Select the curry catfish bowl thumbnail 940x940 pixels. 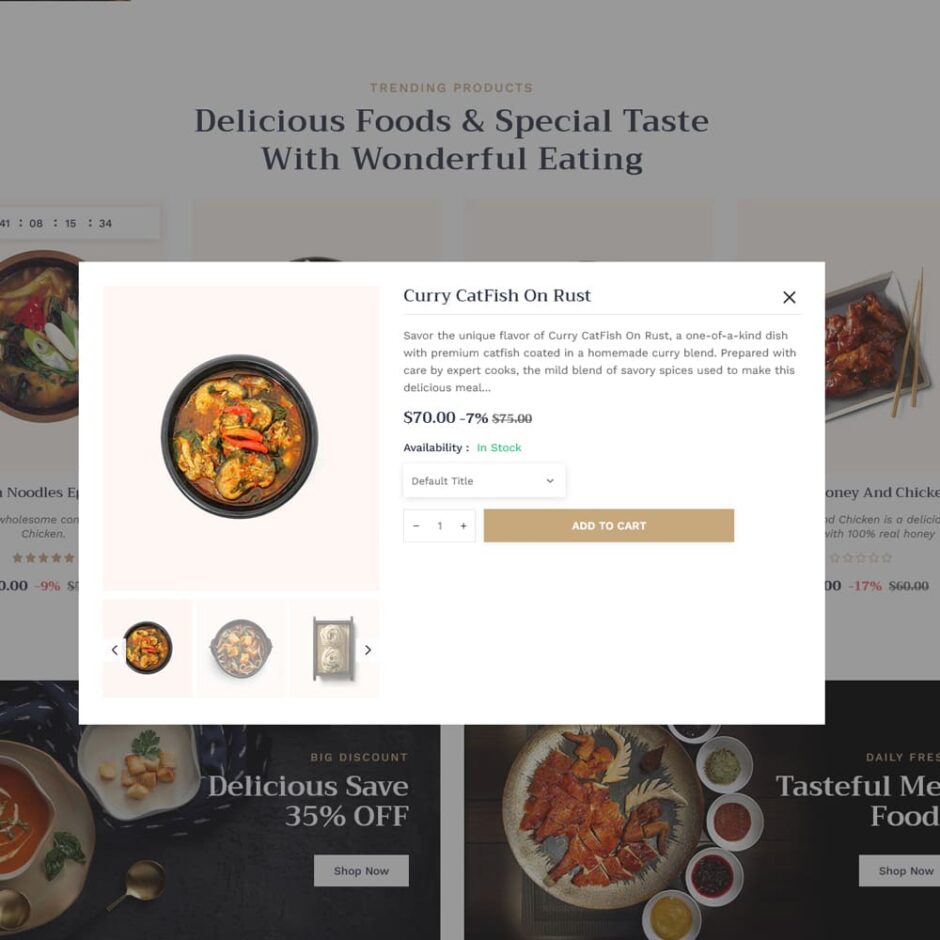(x=147, y=648)
